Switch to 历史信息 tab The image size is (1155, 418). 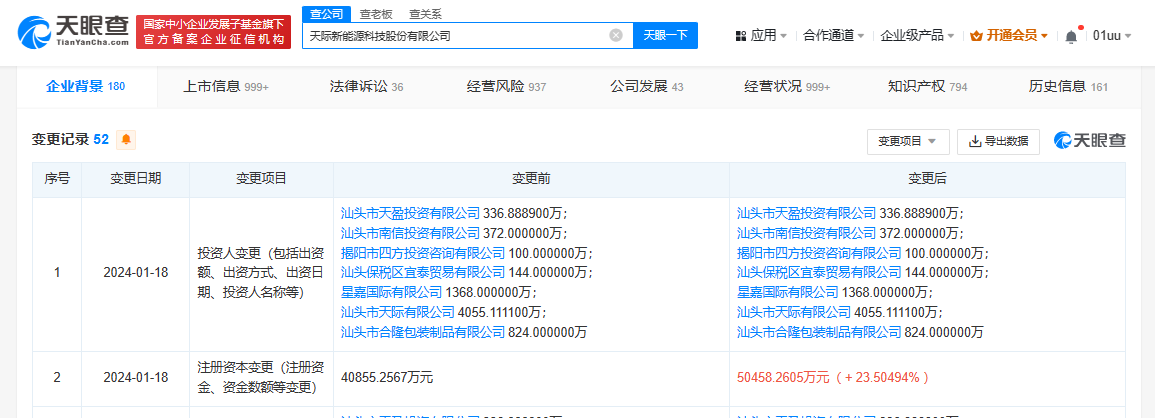click(1068, 87)
